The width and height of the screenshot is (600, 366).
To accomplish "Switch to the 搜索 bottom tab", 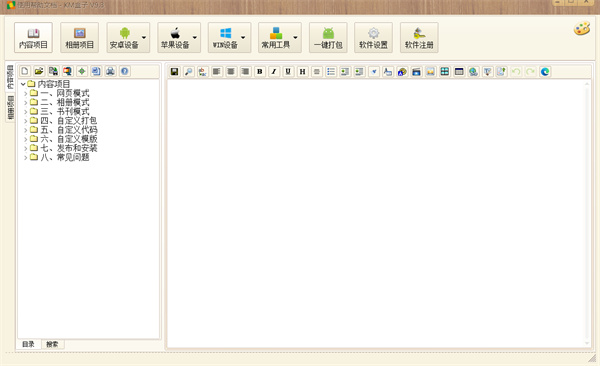I will coord(52,344).
